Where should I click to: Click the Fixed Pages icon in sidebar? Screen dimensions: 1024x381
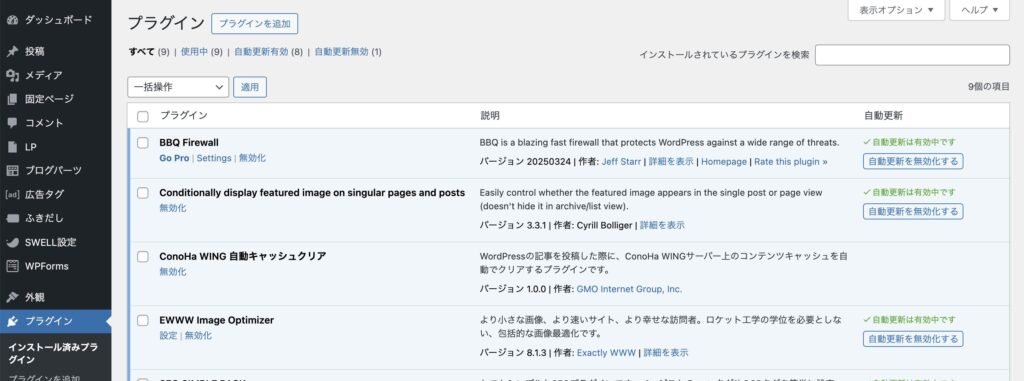[12, 99]
